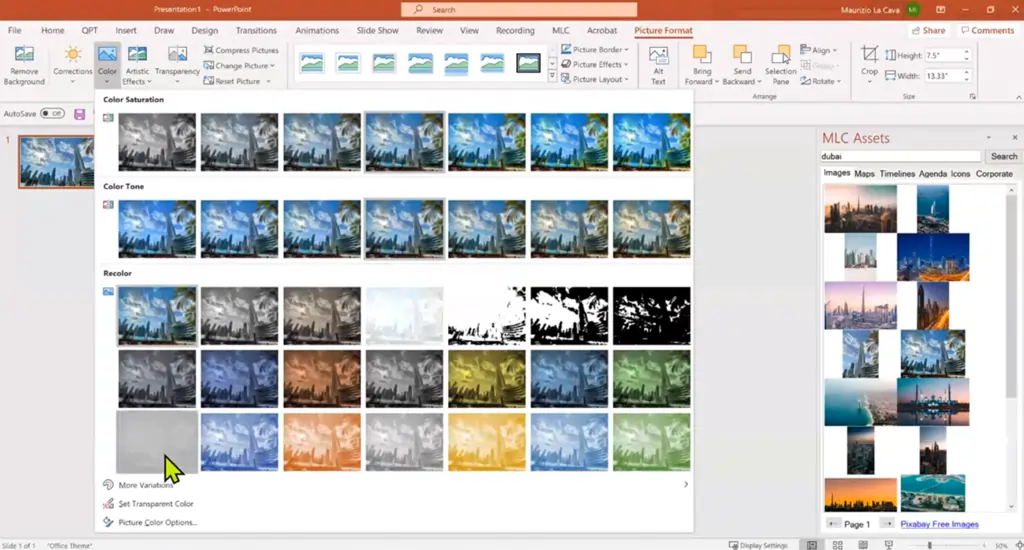Screen dimensions: 1024x550
Task: Apply gold light recolor swatch
Action: (487, 442)
